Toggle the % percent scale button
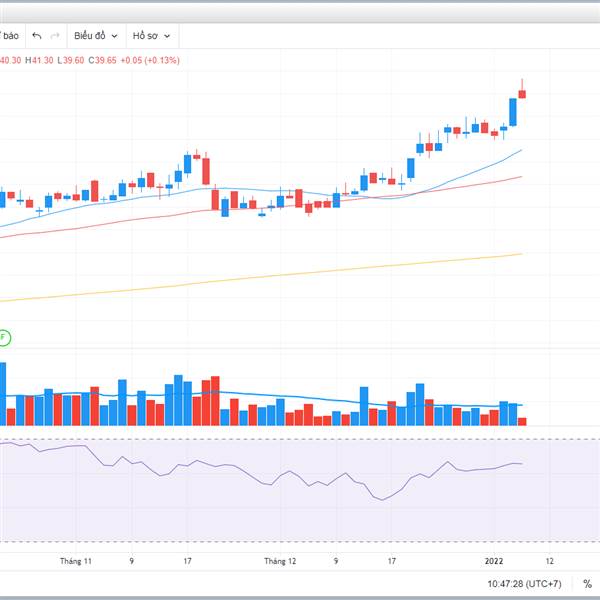The height and width of the screenshot is (600, 600). point(587,584)
